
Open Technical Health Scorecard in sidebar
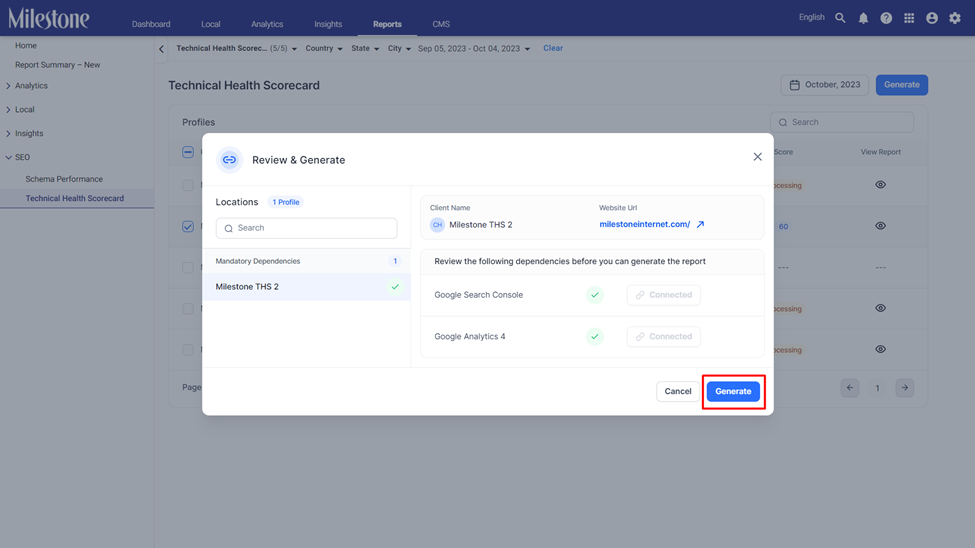tap(75, 198)
